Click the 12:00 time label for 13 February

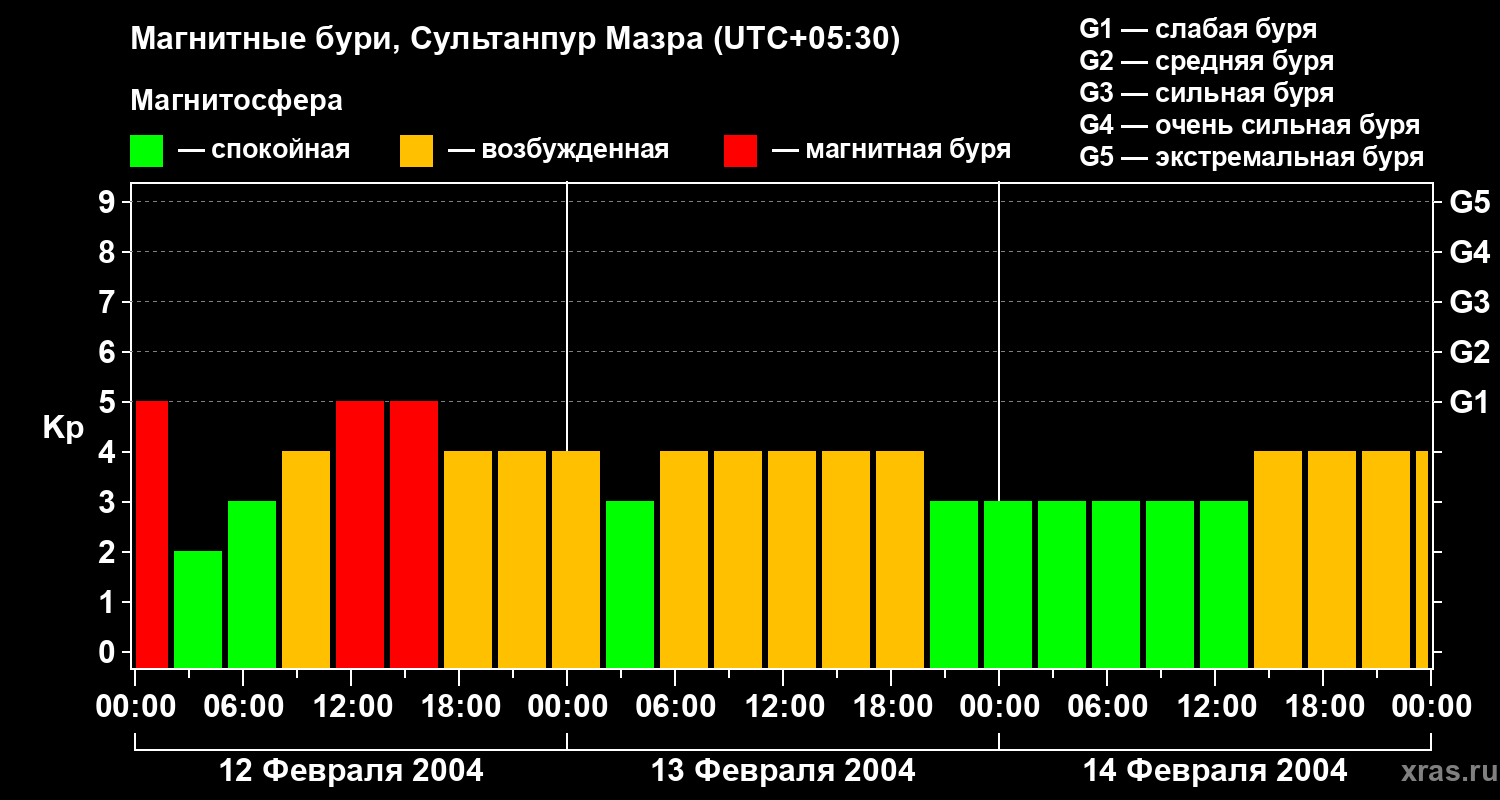(783, 706)
